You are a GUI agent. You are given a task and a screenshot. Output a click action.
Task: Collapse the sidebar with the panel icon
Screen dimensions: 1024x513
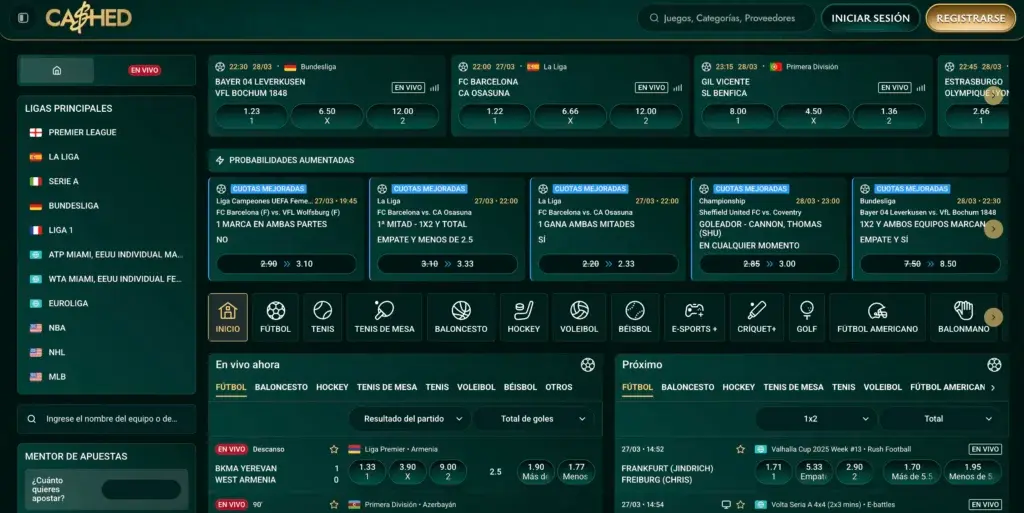[x=23, y=18]
